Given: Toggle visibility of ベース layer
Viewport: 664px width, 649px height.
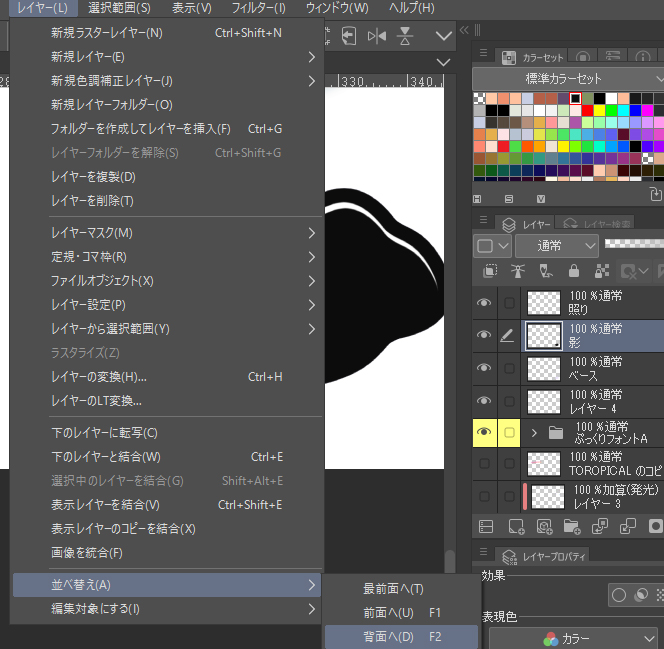Looking at the screenshot, I should point(484,368).
